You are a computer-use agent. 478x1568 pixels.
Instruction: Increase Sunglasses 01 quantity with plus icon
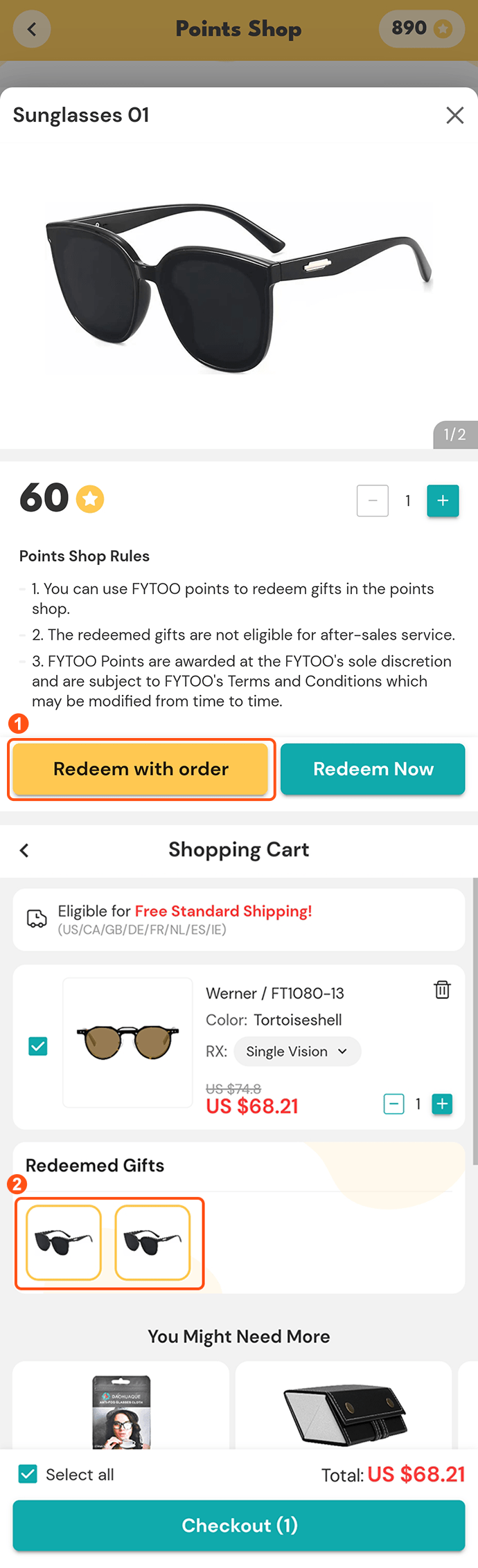coord(443,501)
